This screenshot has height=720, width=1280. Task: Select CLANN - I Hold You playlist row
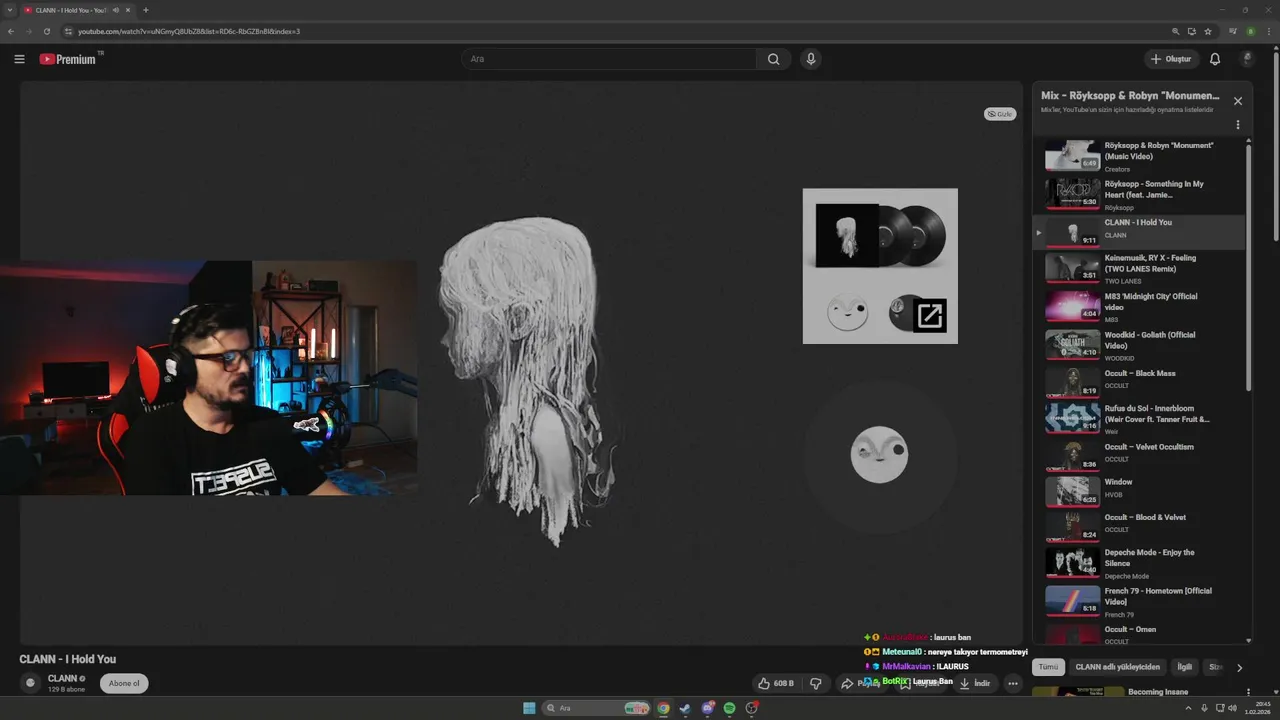coord(1139,232)
